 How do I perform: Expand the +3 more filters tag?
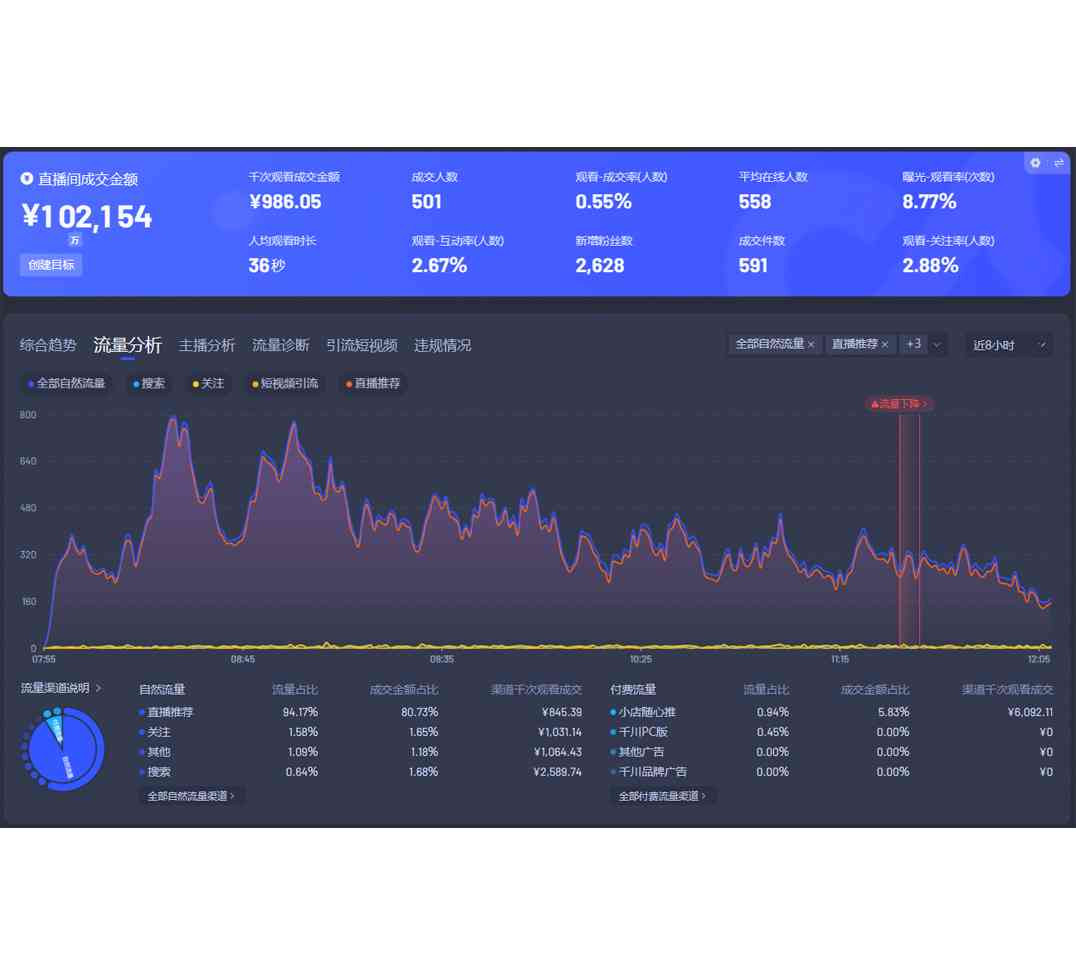pyautogui.click(x=913, y=344)
